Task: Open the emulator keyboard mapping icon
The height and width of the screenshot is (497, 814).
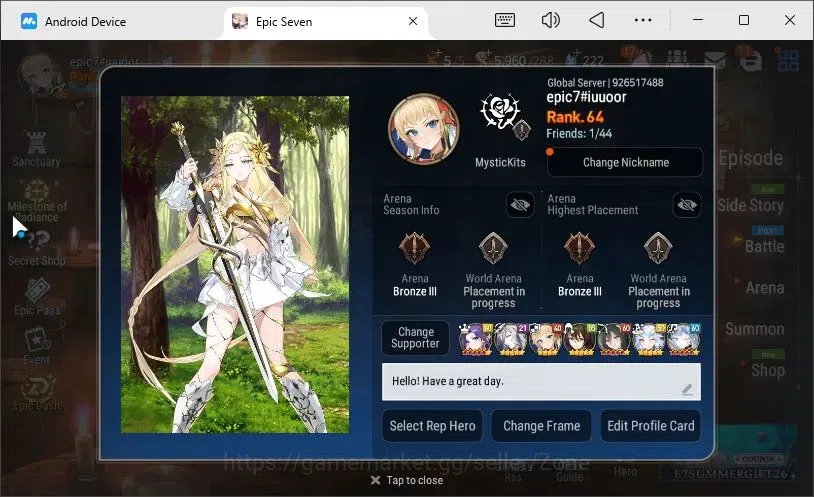Action: [505, 21]
